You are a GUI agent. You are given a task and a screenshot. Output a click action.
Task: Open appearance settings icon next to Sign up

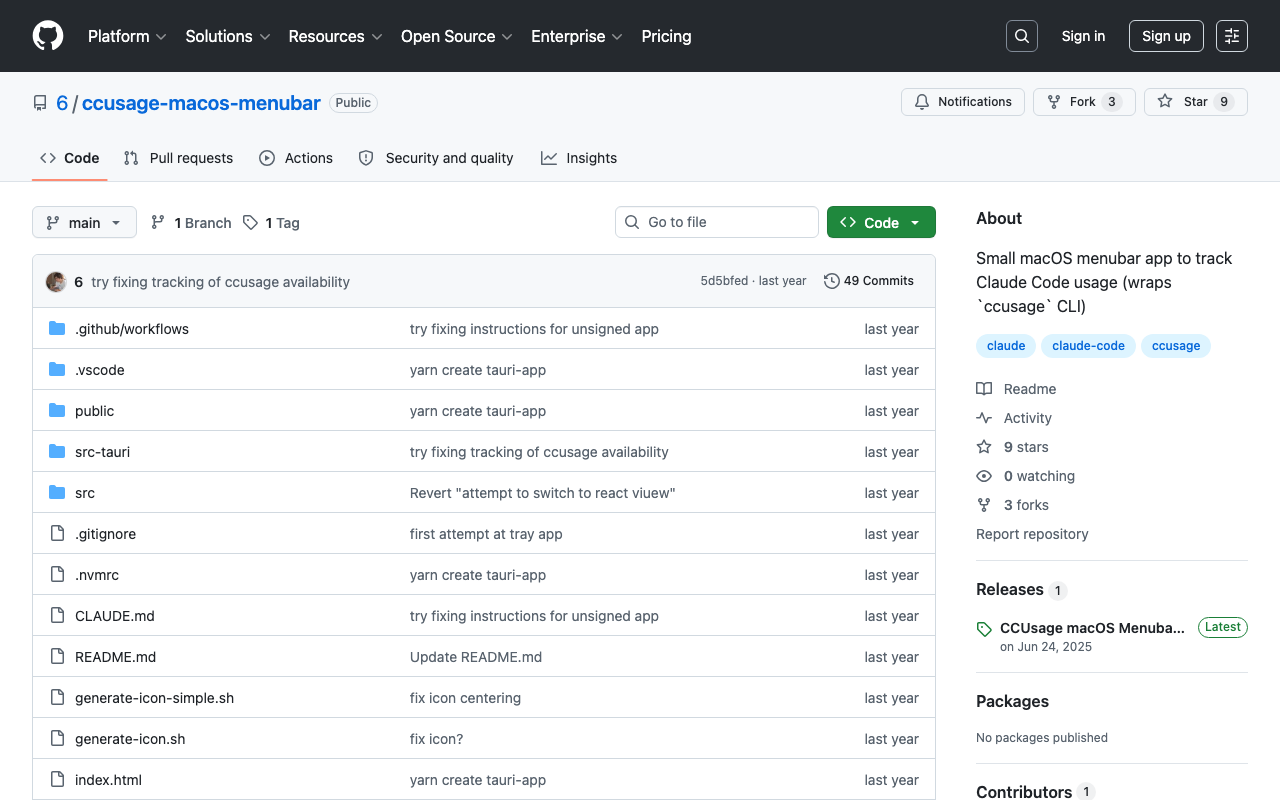pyautogui.click(x=1232, y=36)
